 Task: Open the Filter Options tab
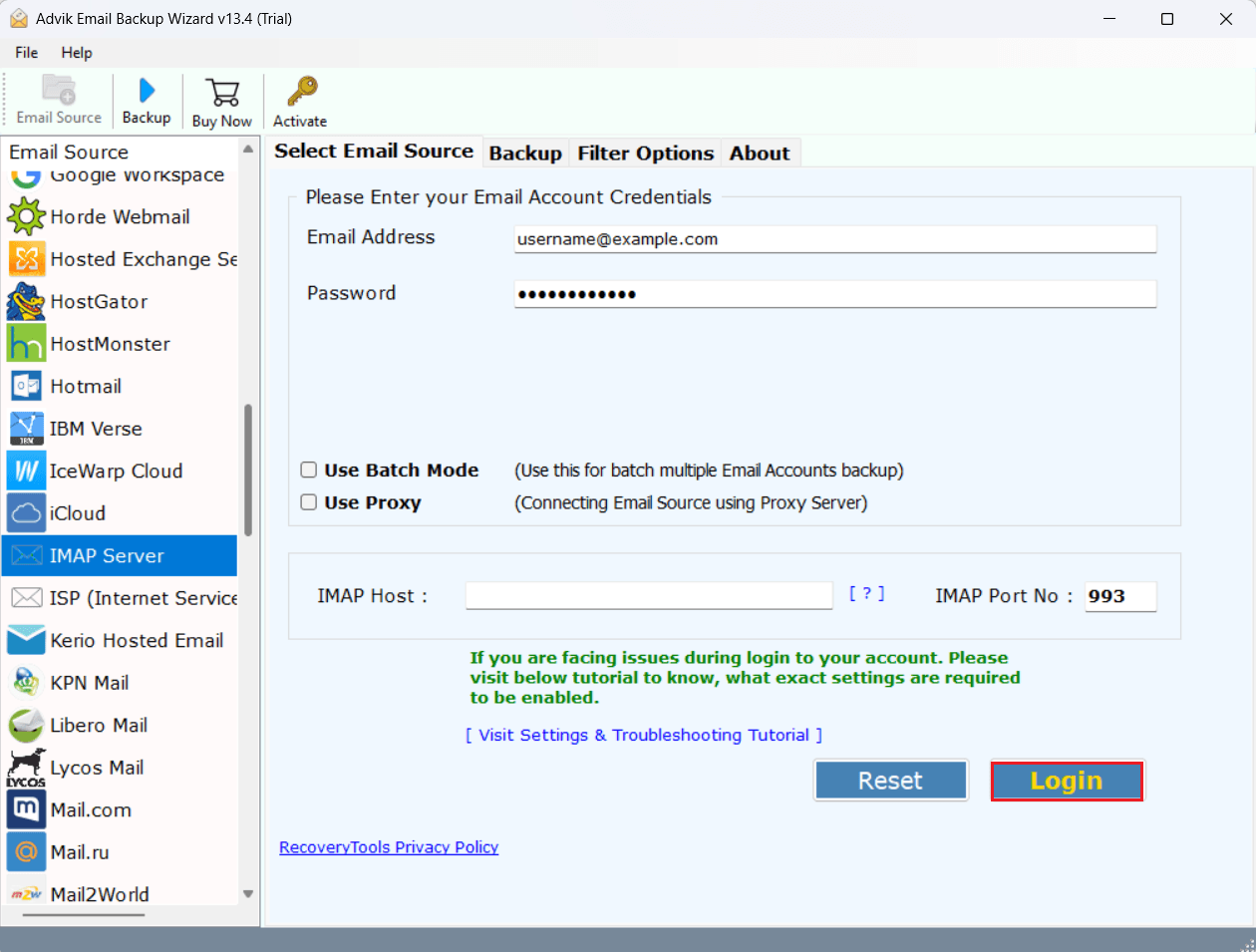click(x=646, y=153)
